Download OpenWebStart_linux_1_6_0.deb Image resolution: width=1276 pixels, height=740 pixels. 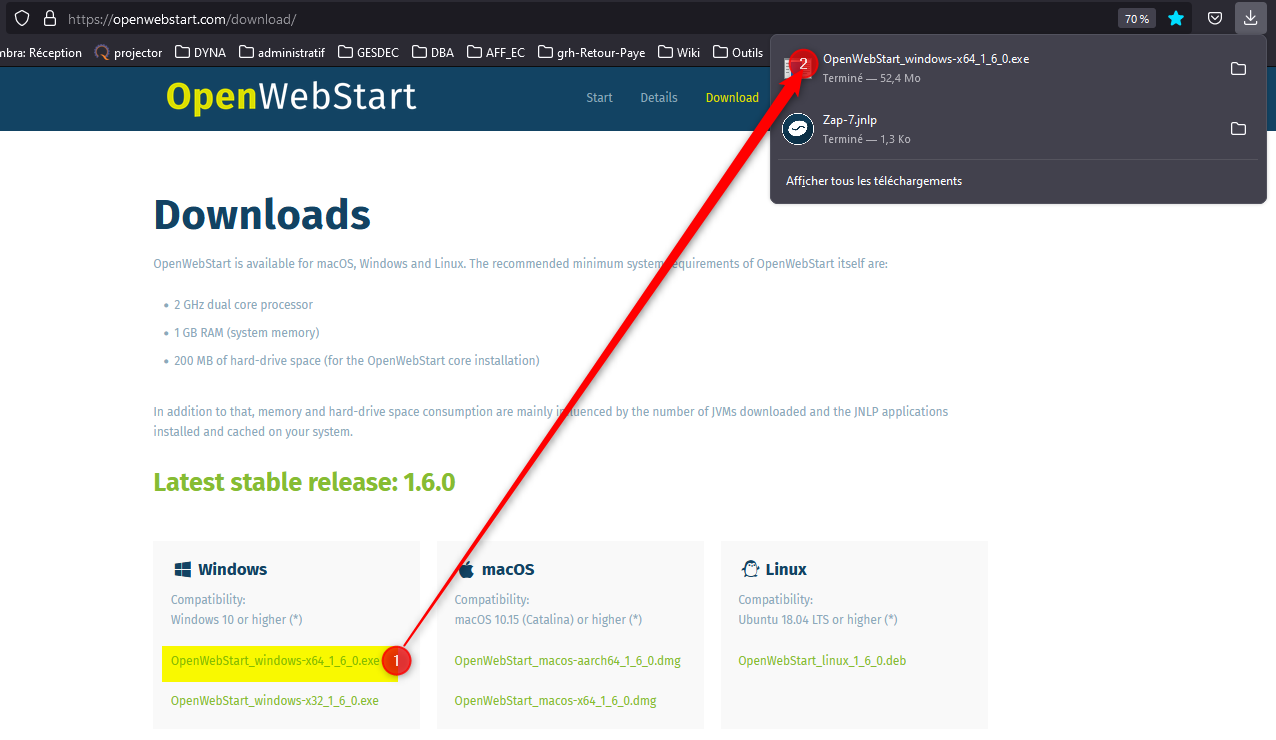coord(821,660)
